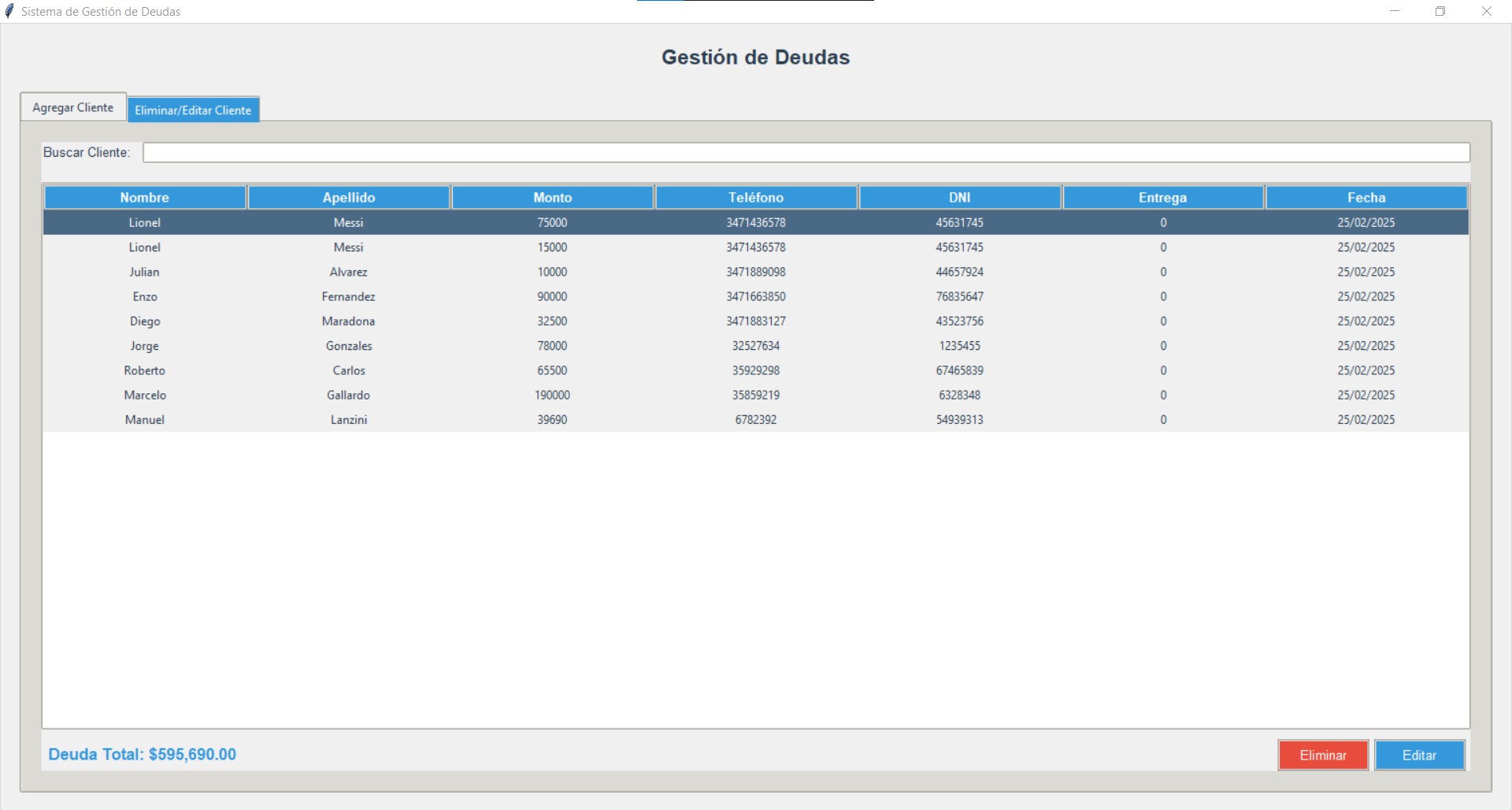Sort by the Fecha column header
Viewport: 1512px width, 810px height.
click(1366, 198)
